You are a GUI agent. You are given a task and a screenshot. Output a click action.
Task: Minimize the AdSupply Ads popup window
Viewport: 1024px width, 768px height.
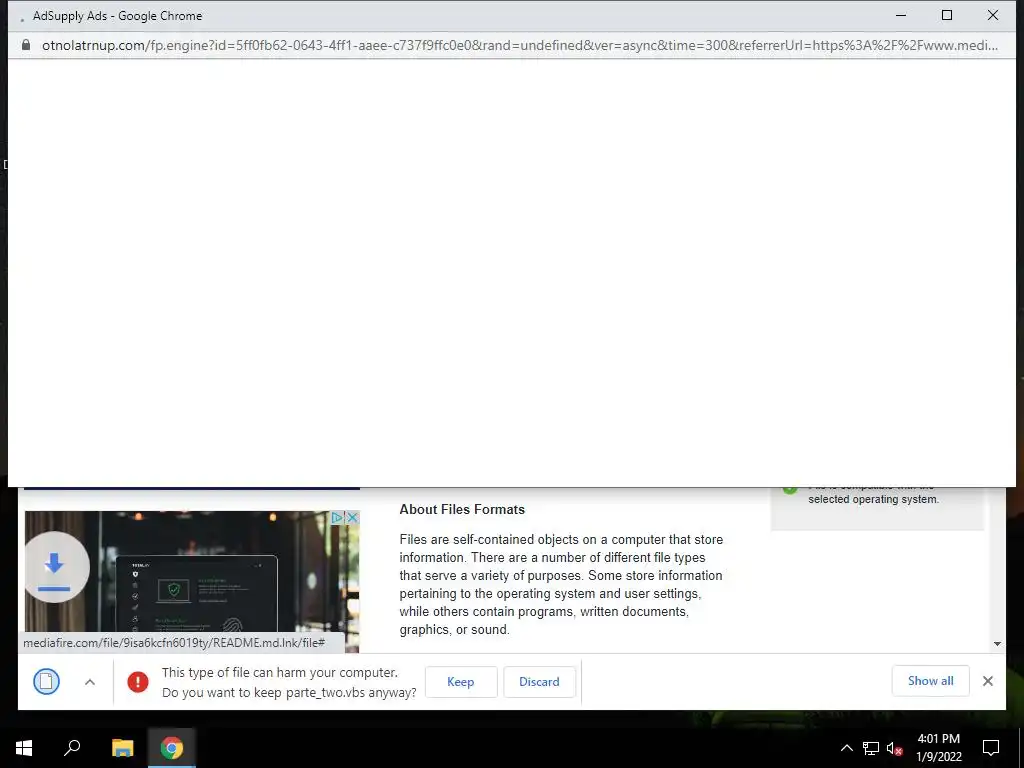coord(901,15)
